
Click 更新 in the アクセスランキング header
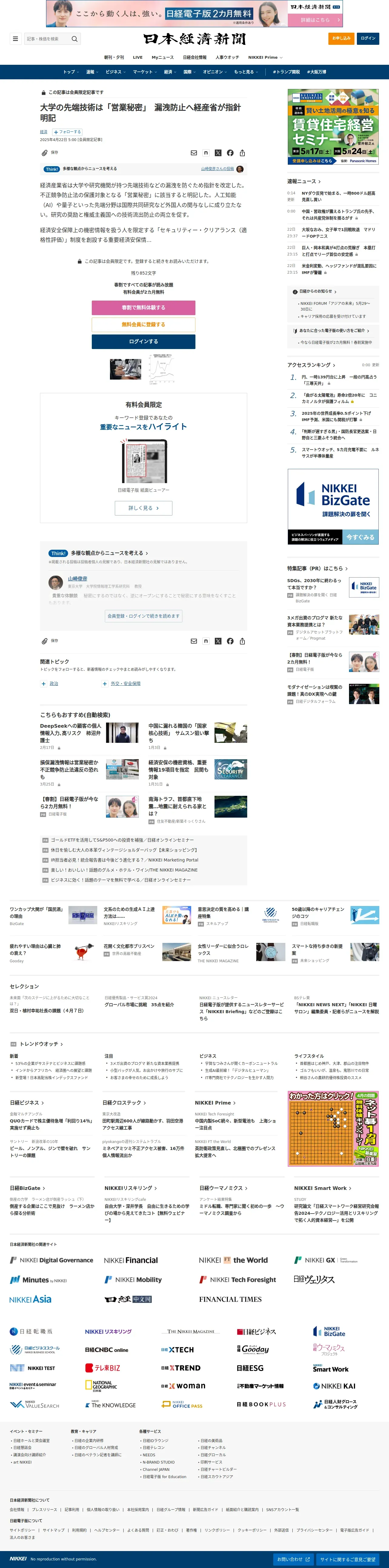point(376,365)
